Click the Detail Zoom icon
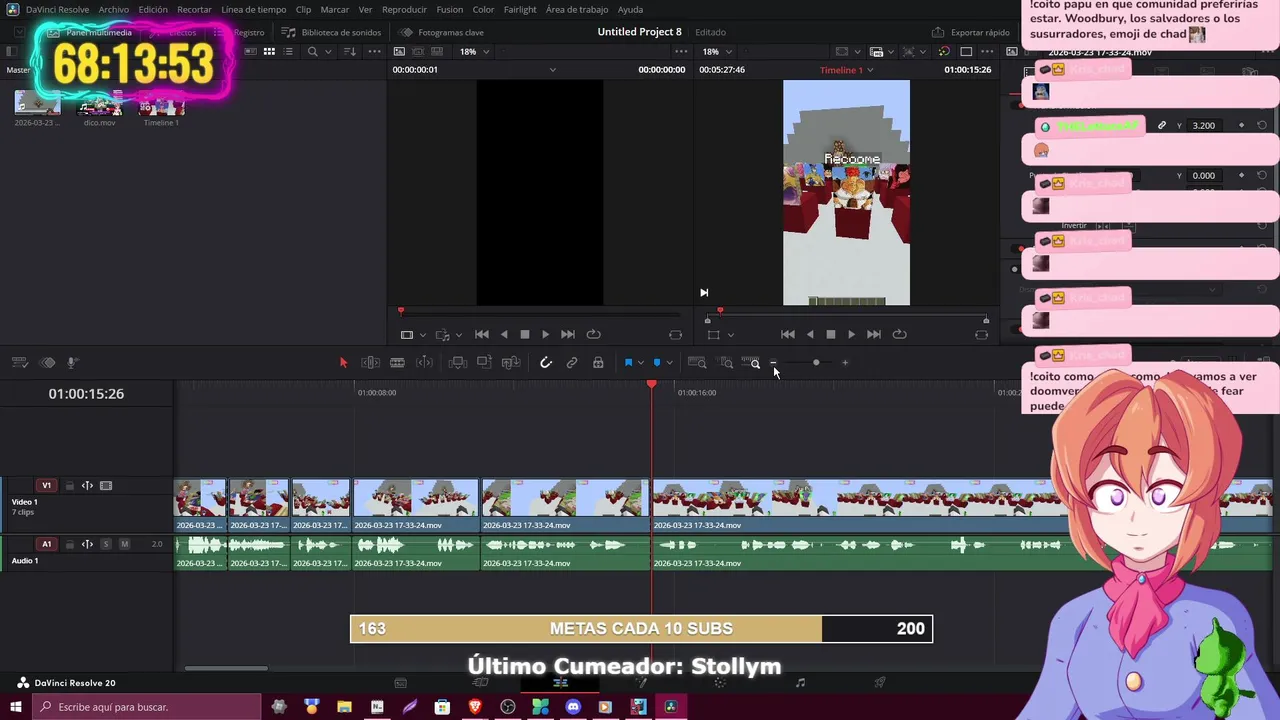The height and width of the screenshot is (720, 1280). (726, 362)
